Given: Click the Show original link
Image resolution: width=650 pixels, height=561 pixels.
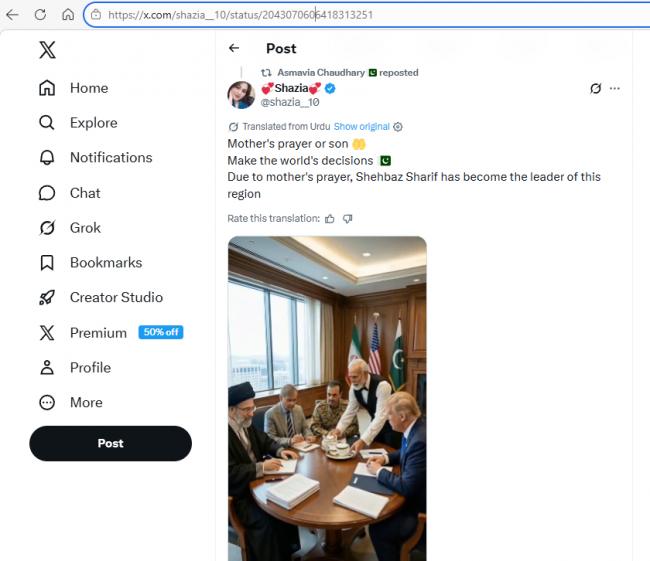Looking at the screenshot, I should (361, 127).
